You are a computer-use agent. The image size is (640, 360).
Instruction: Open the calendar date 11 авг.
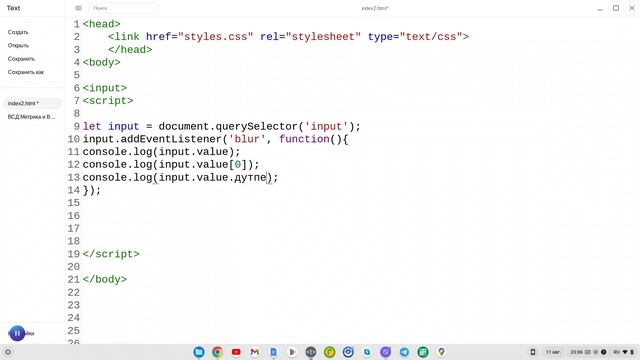(553, 352)
